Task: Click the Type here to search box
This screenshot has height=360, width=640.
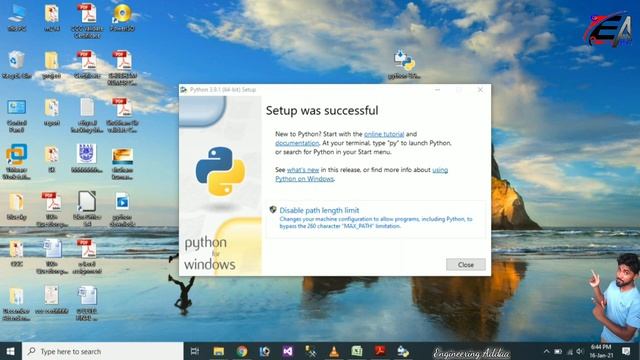Action: pos(103,351)
